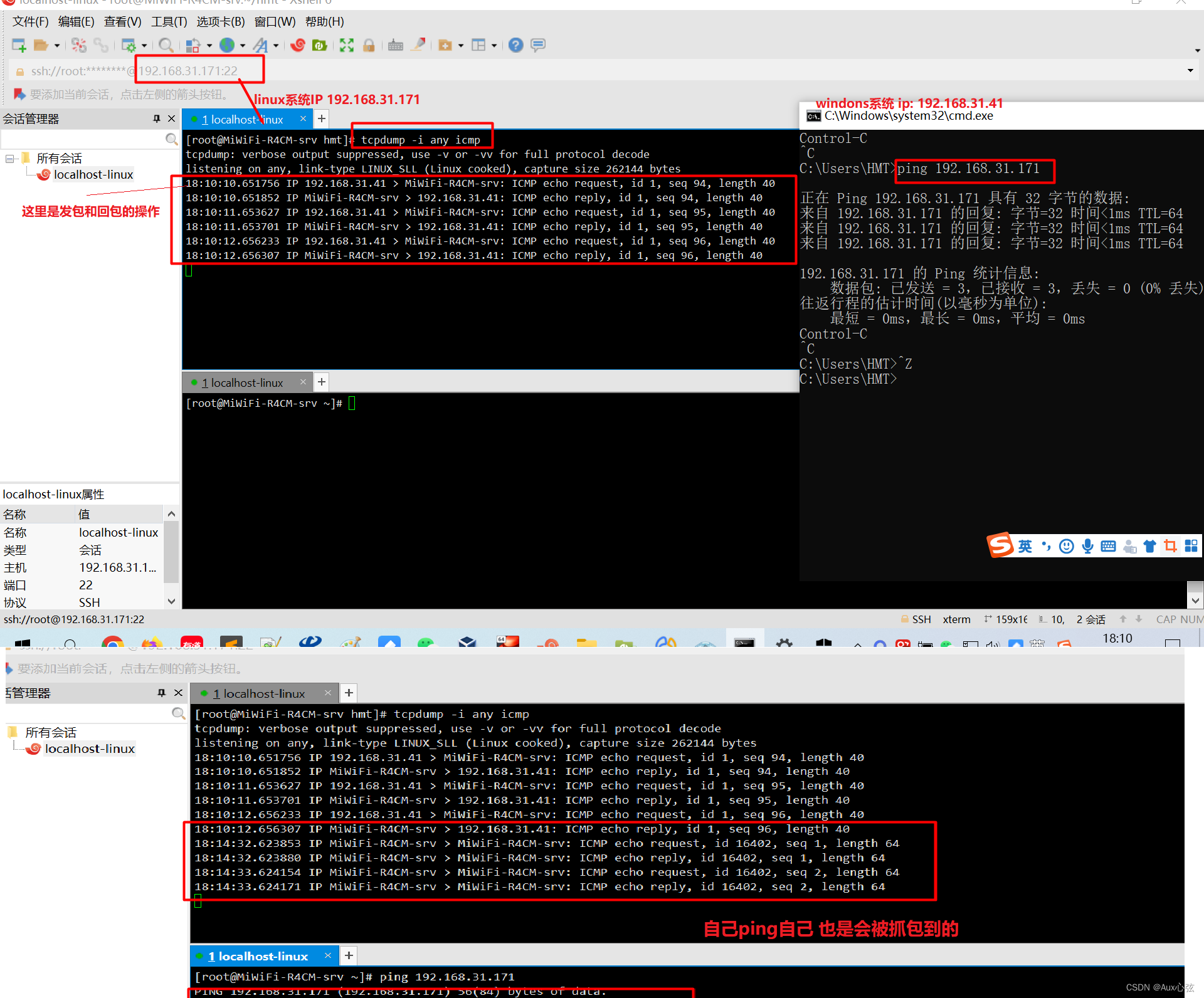Click the highlighter pen toolbar icon
Screen dimensions: 1204x998
[418, 45]
